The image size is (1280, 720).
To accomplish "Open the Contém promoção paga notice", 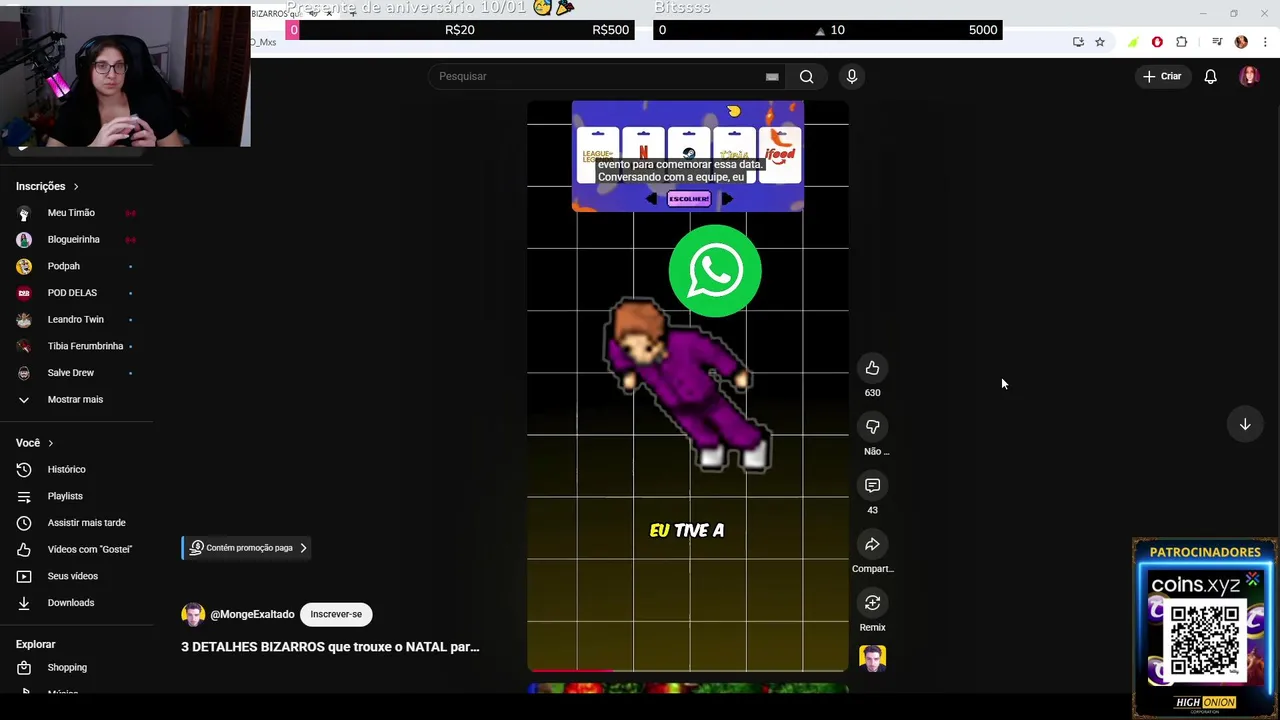I will click(247, 548).
